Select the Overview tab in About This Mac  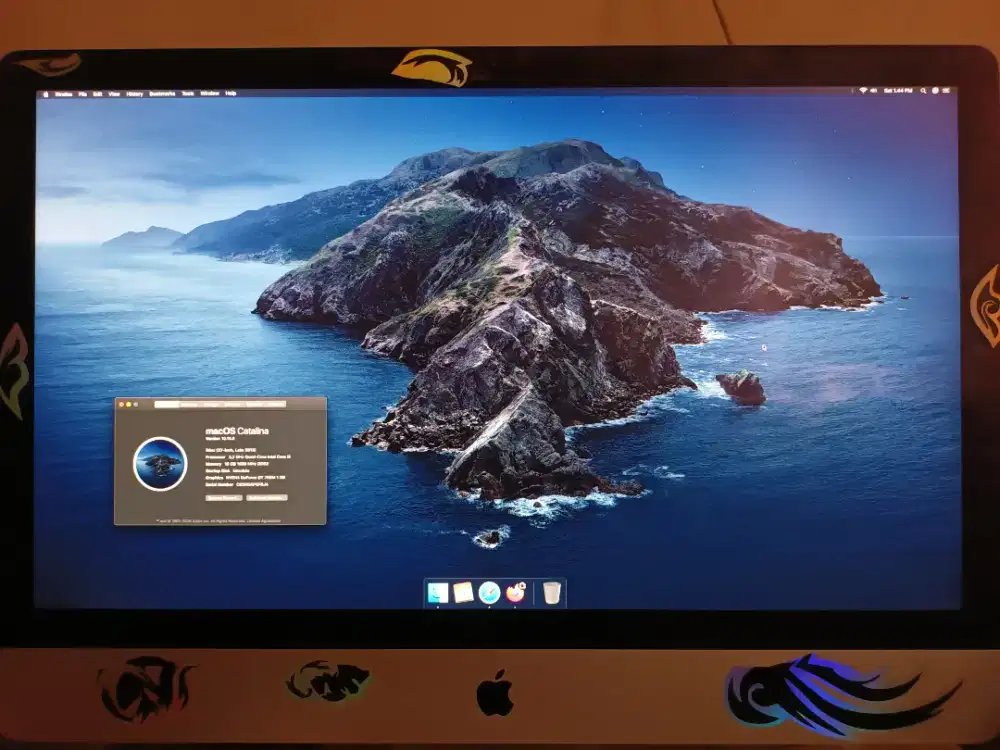pyautogui.click(x=167, y=404)
